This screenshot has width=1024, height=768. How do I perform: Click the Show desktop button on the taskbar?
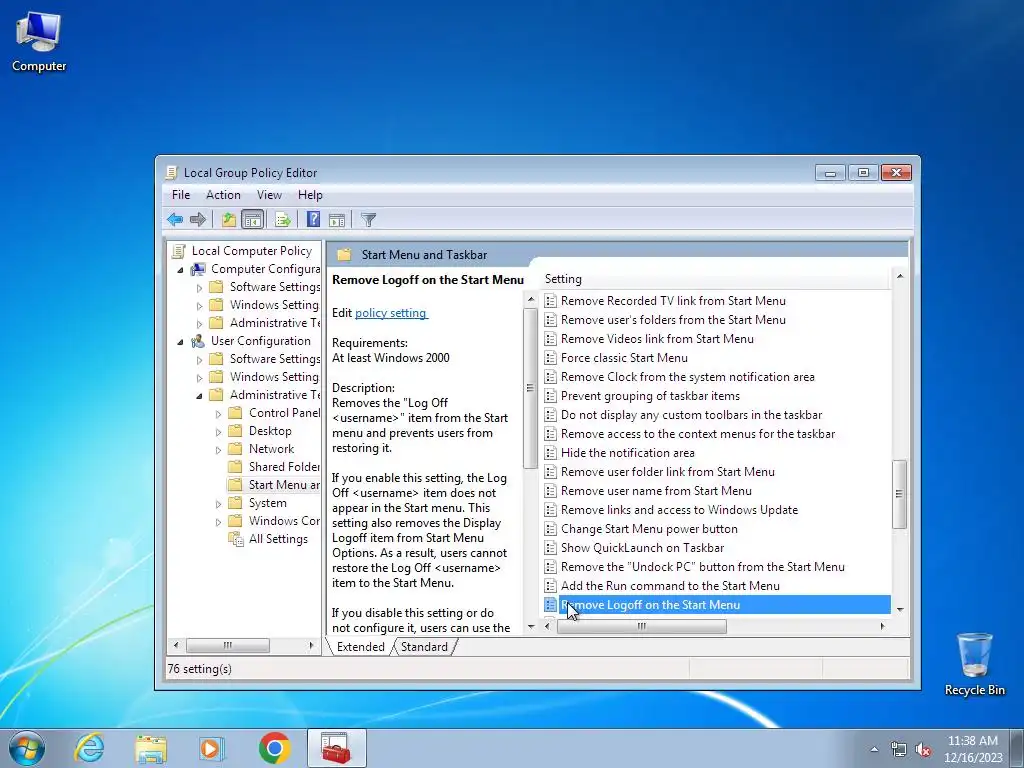[x=1017, y=748]
